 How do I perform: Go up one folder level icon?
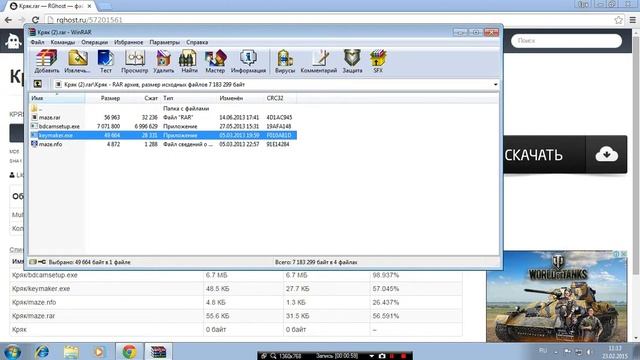point(38,84)
